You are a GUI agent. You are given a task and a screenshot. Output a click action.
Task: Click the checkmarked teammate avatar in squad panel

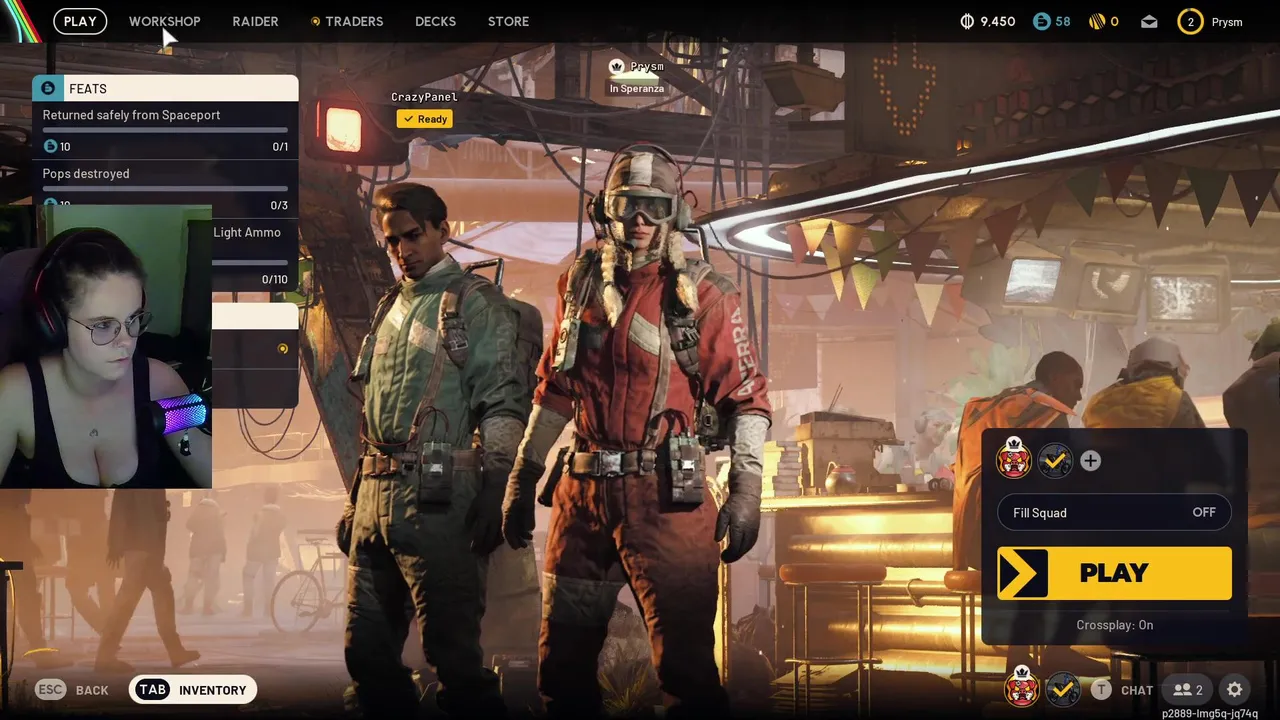click(x=1054, y=460)
